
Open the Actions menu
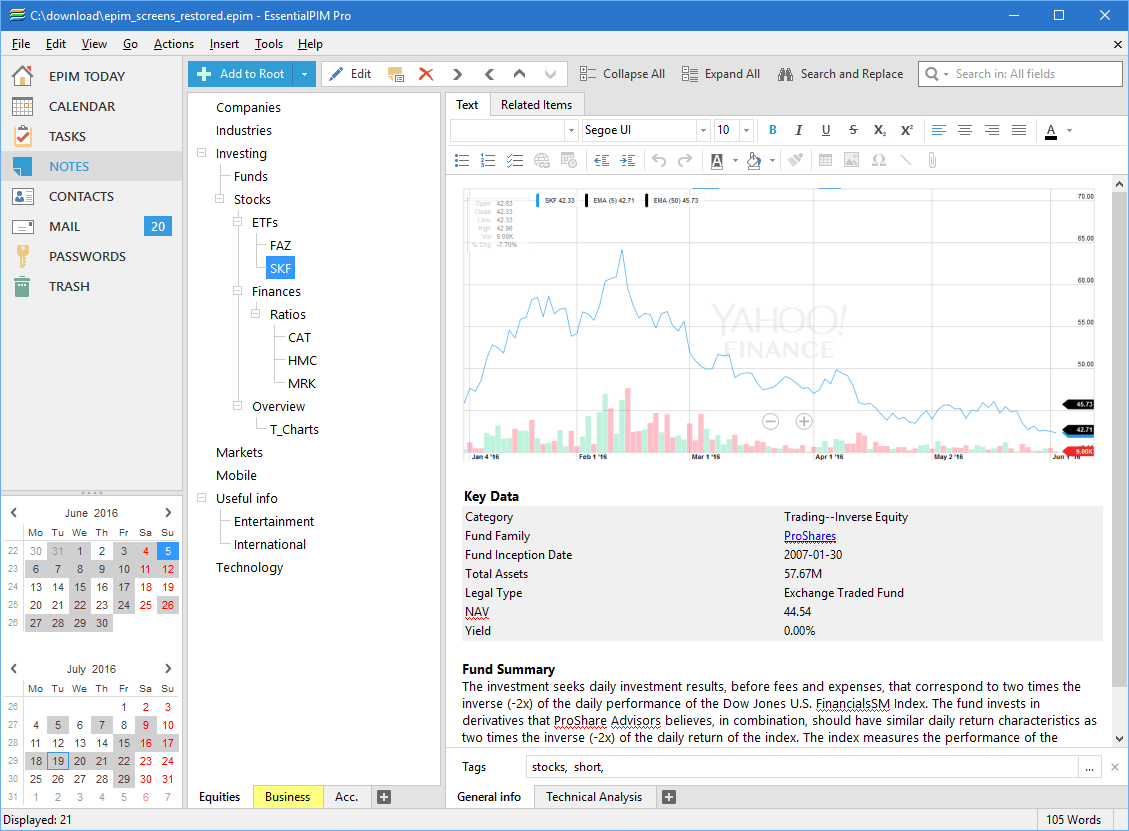[x=174, y=44]
